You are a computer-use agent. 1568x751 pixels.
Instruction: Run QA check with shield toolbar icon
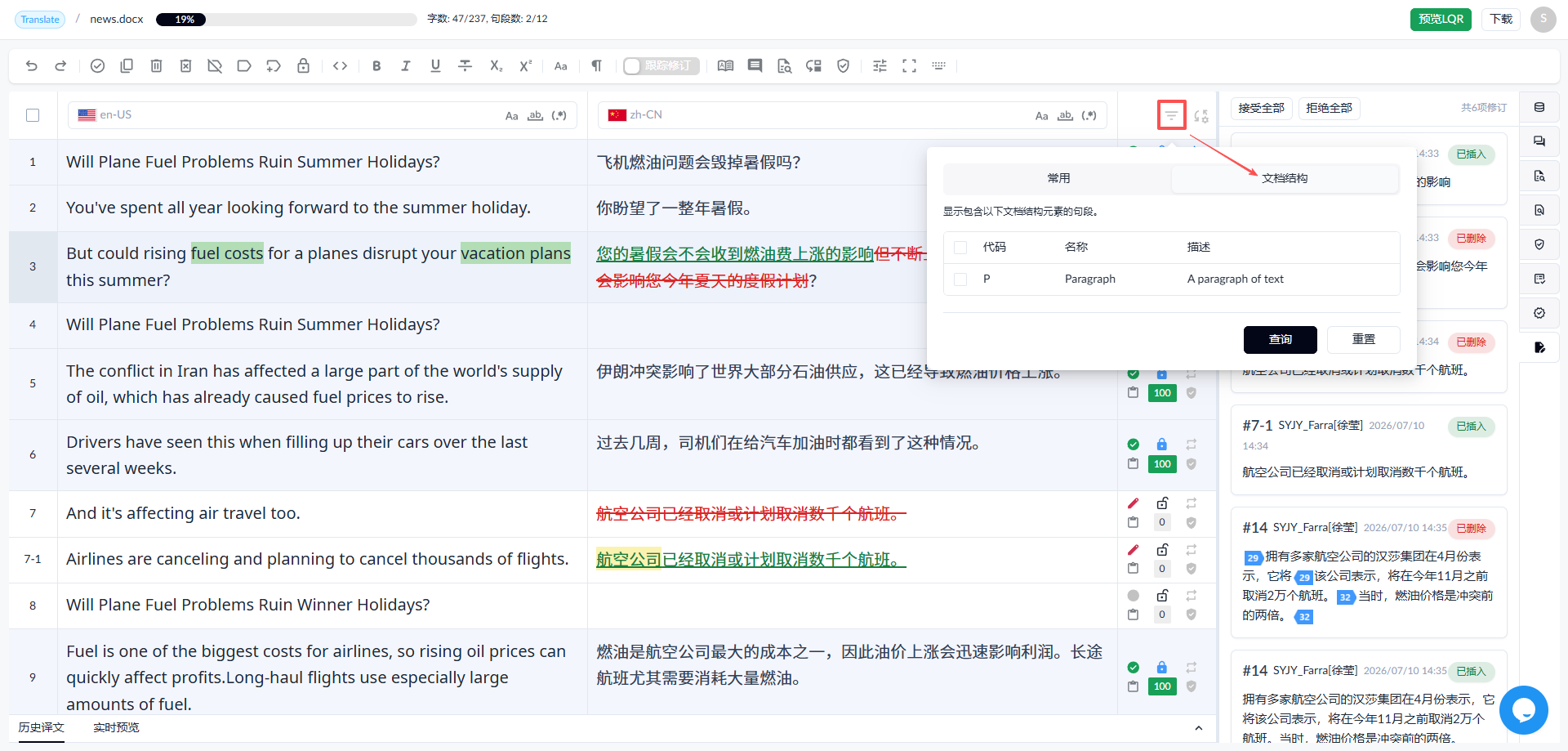coord(843,66)
